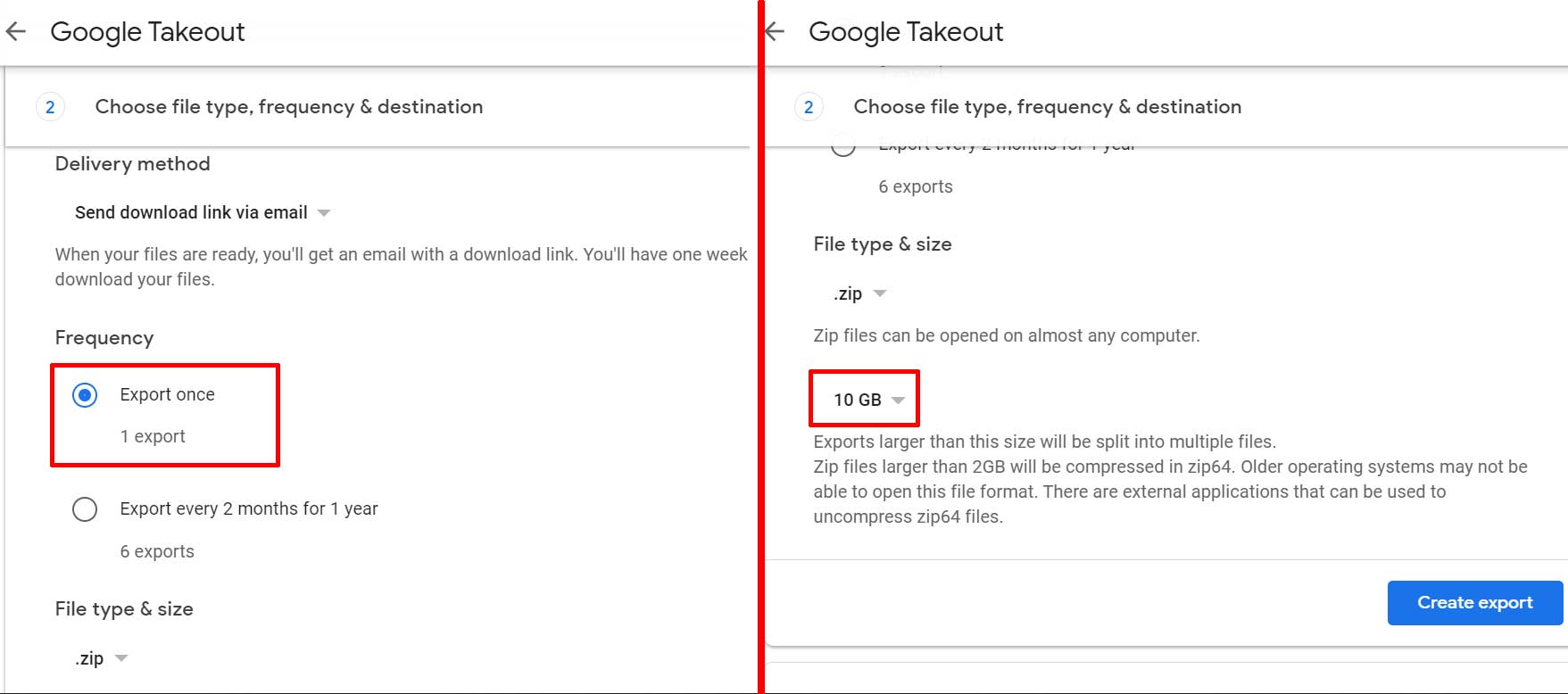Screen dimensions: 1568x694
Task: Expand the 10 GB export size dropdown
Action: (x=869, y=400)
